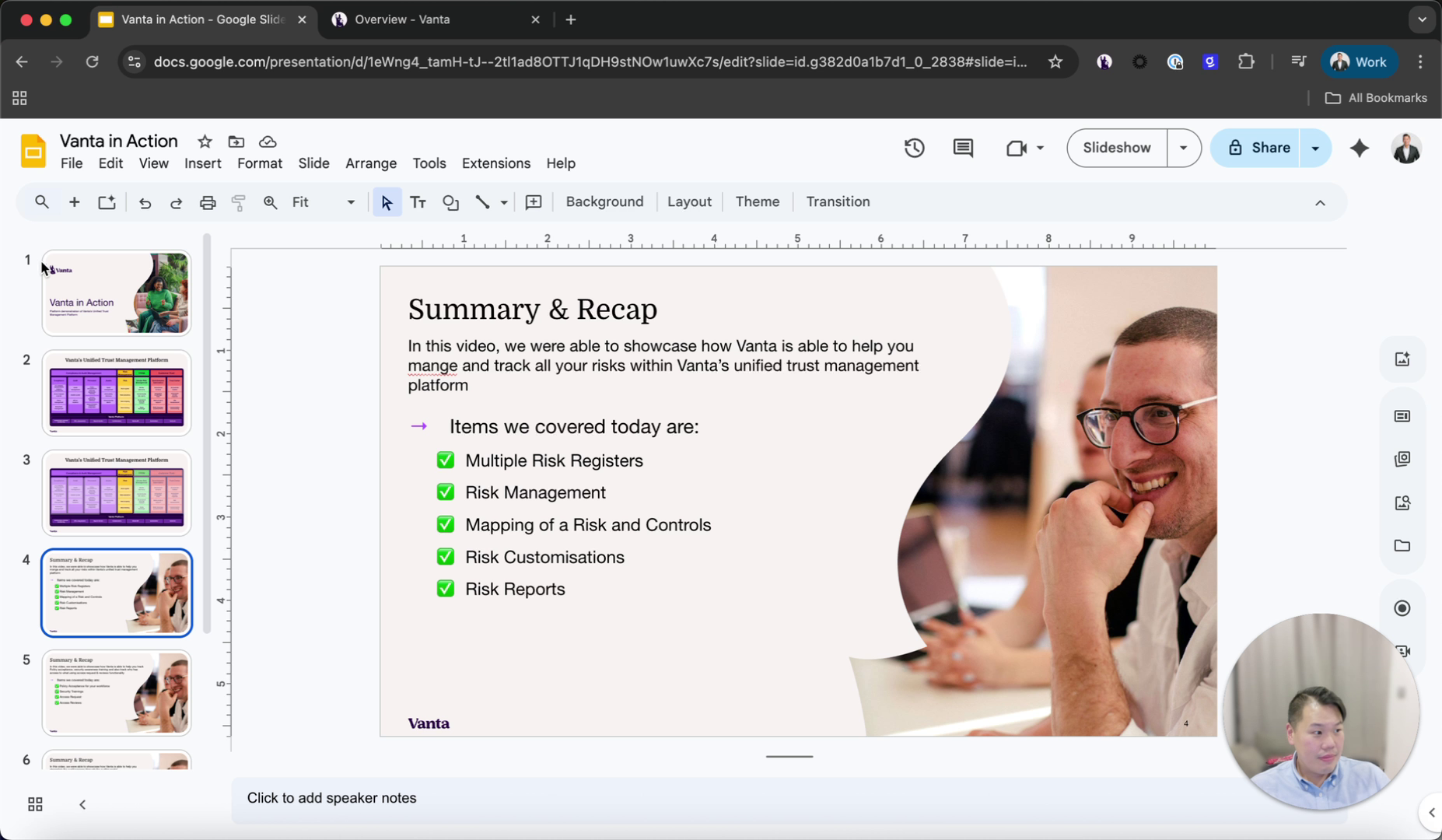Image resolution: width=1442 pixels, height=840 pixels.
Task: Toggle the camera icon in recorder sidebar
Action: click(x=1402, y=651)
